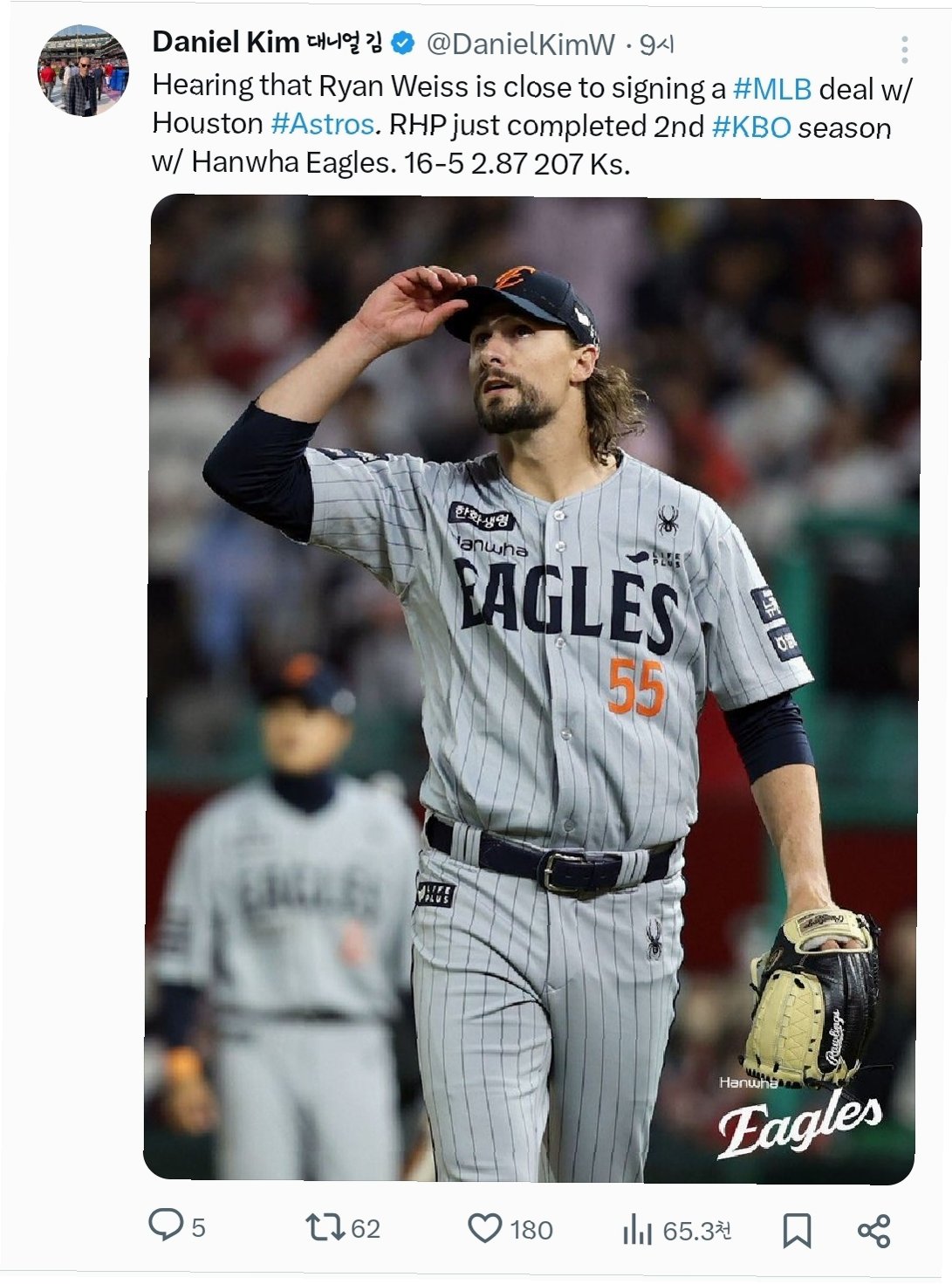Enlarge the Ryan Weiss pitcher photo

tap(532, 689)
